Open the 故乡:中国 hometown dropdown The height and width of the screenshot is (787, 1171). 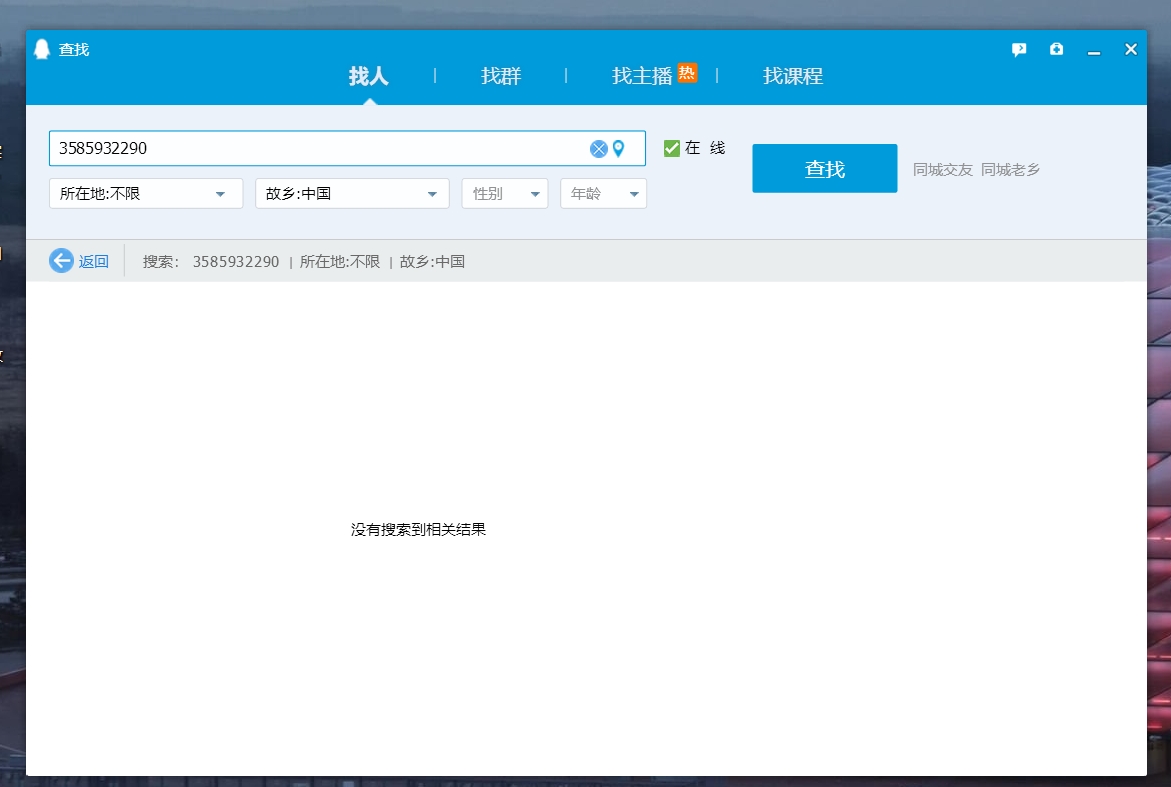pyautogui.click(x=352, y=194)
